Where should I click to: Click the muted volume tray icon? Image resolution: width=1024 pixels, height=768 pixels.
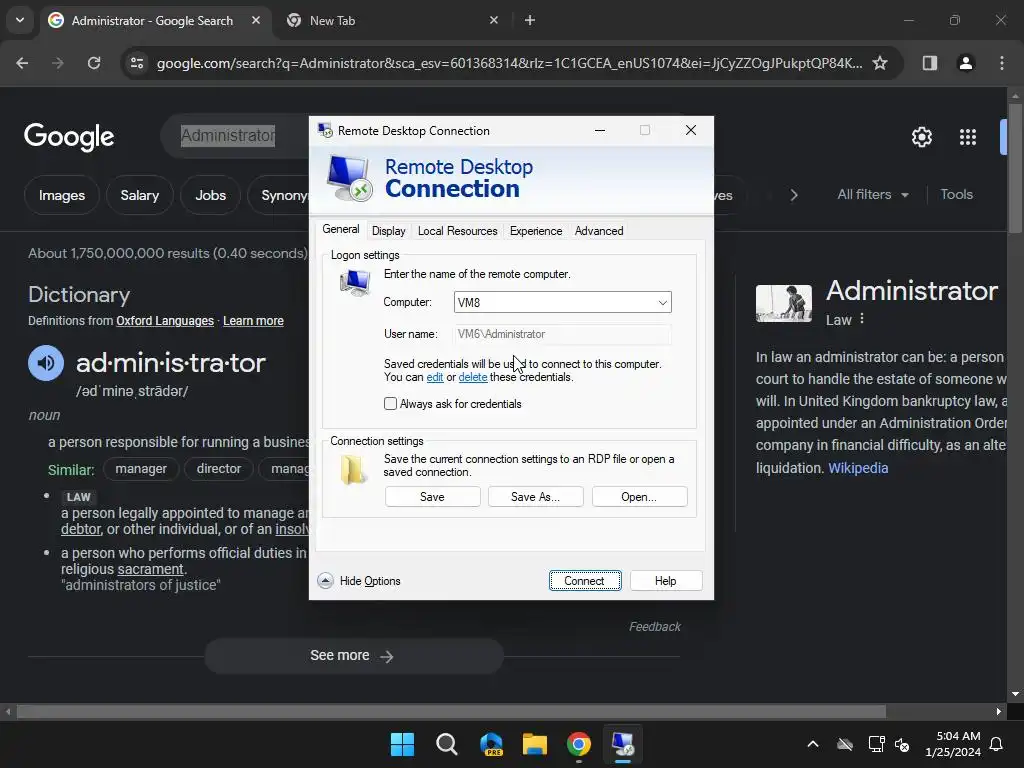[x=902, y=744]
